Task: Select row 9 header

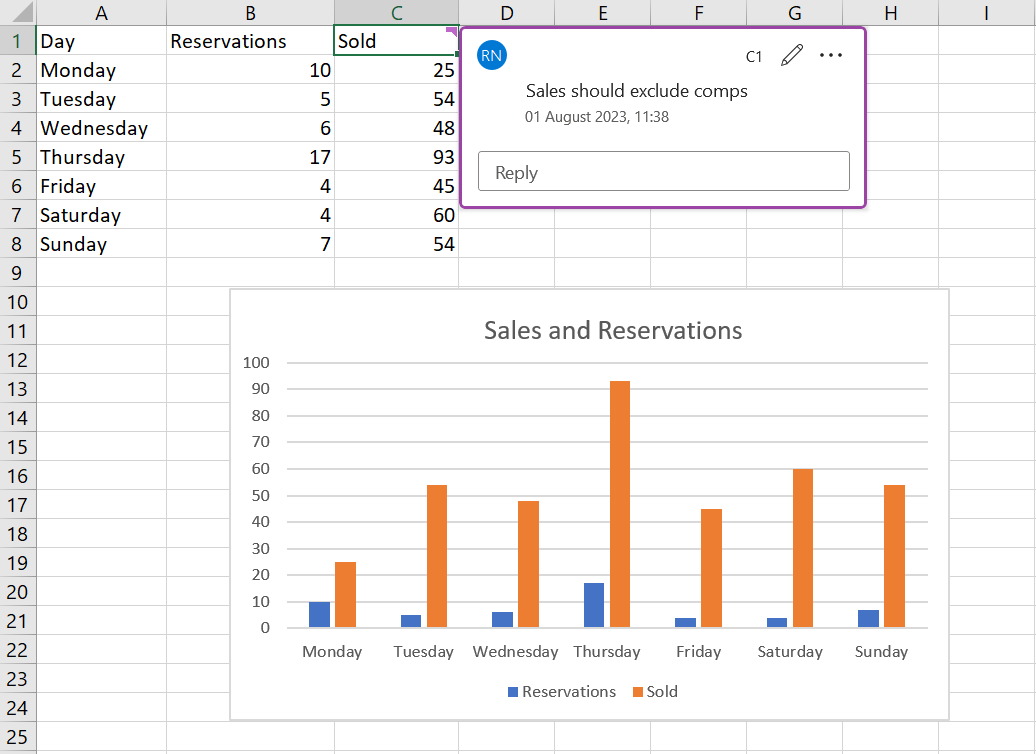Action: pos(17,273)
